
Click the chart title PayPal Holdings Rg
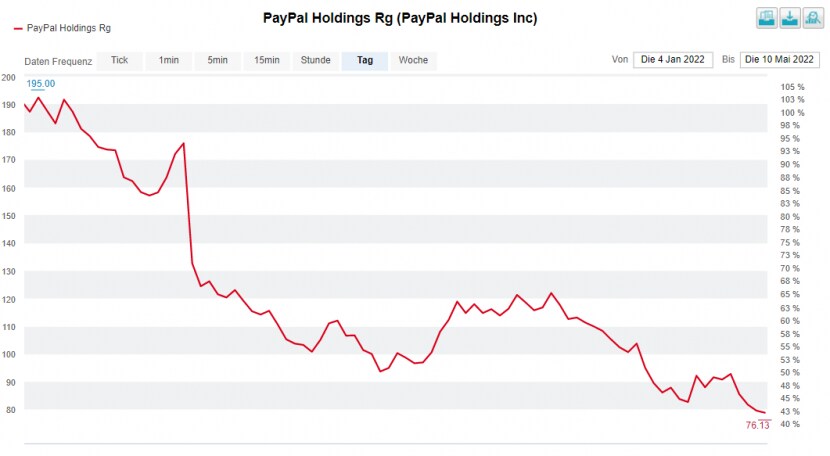coord(400,18)
